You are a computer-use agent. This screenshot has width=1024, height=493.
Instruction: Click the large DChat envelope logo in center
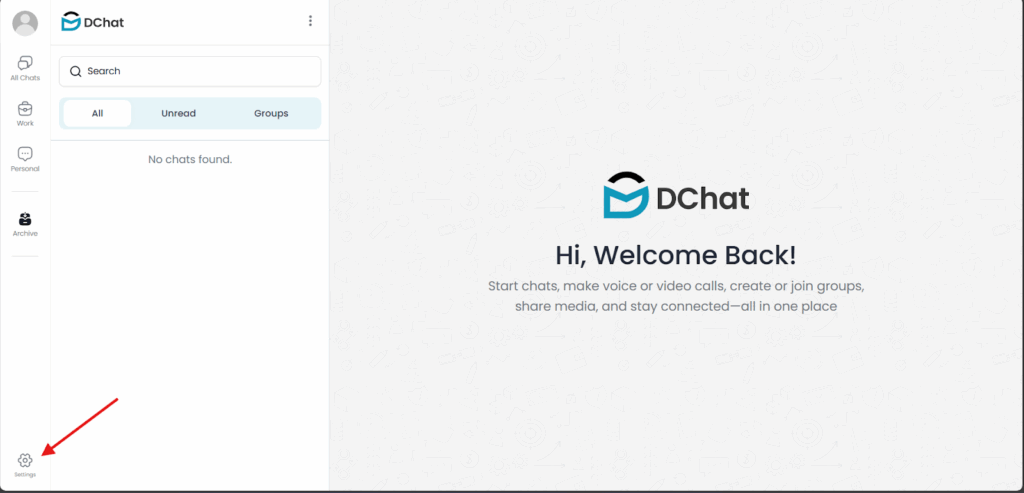click(626, 195)
